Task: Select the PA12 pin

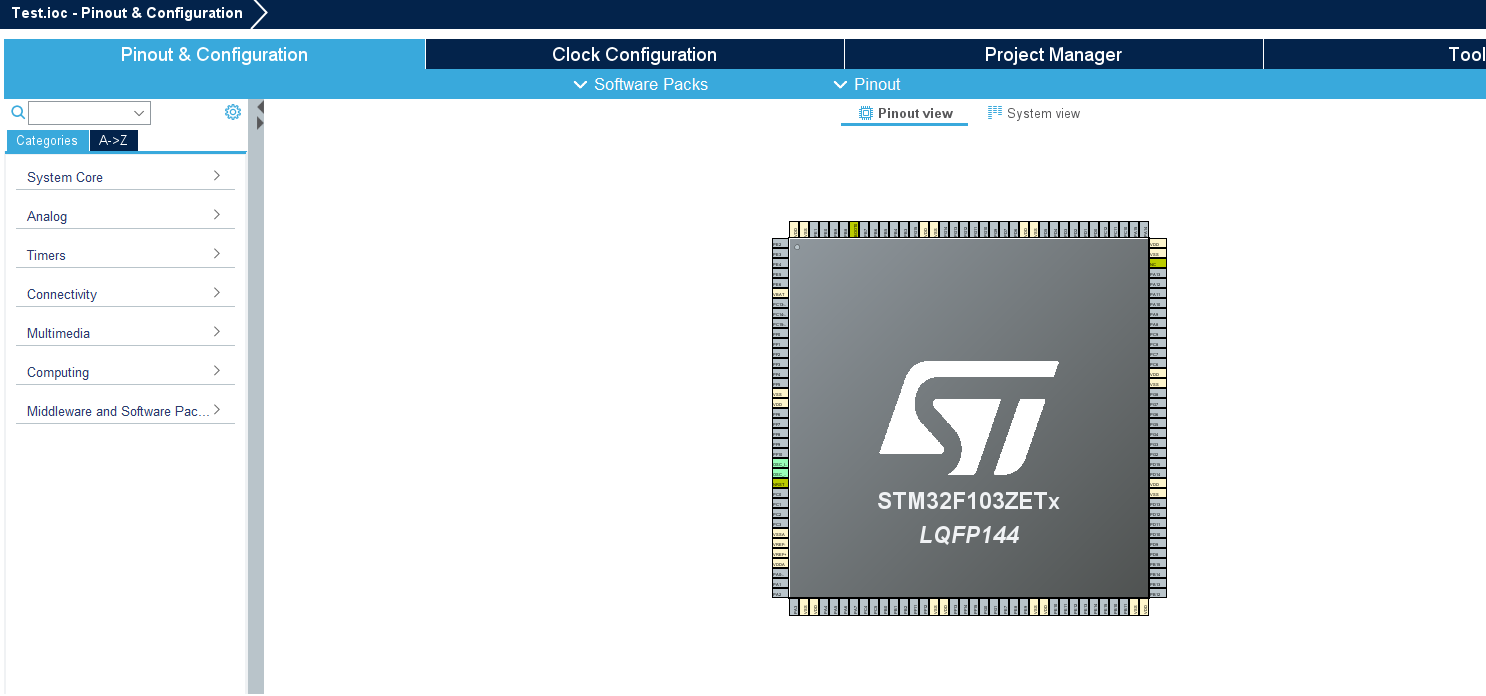Action: click(1158, 283)
